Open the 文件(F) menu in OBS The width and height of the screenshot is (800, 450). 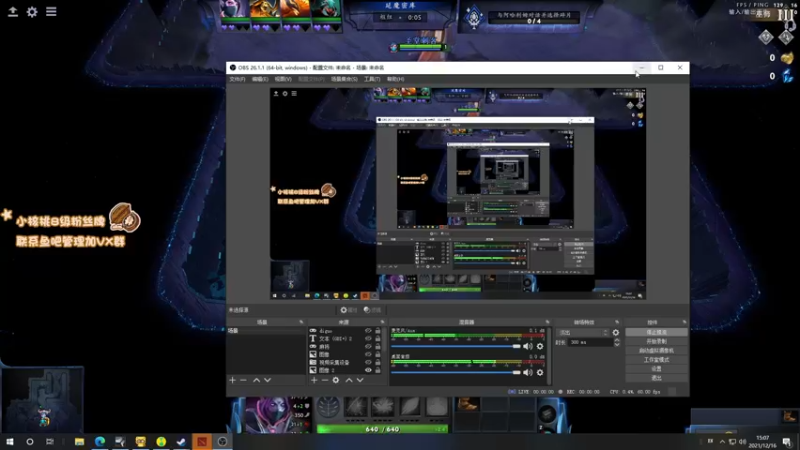pyautogui.click(x=237, y=79)
